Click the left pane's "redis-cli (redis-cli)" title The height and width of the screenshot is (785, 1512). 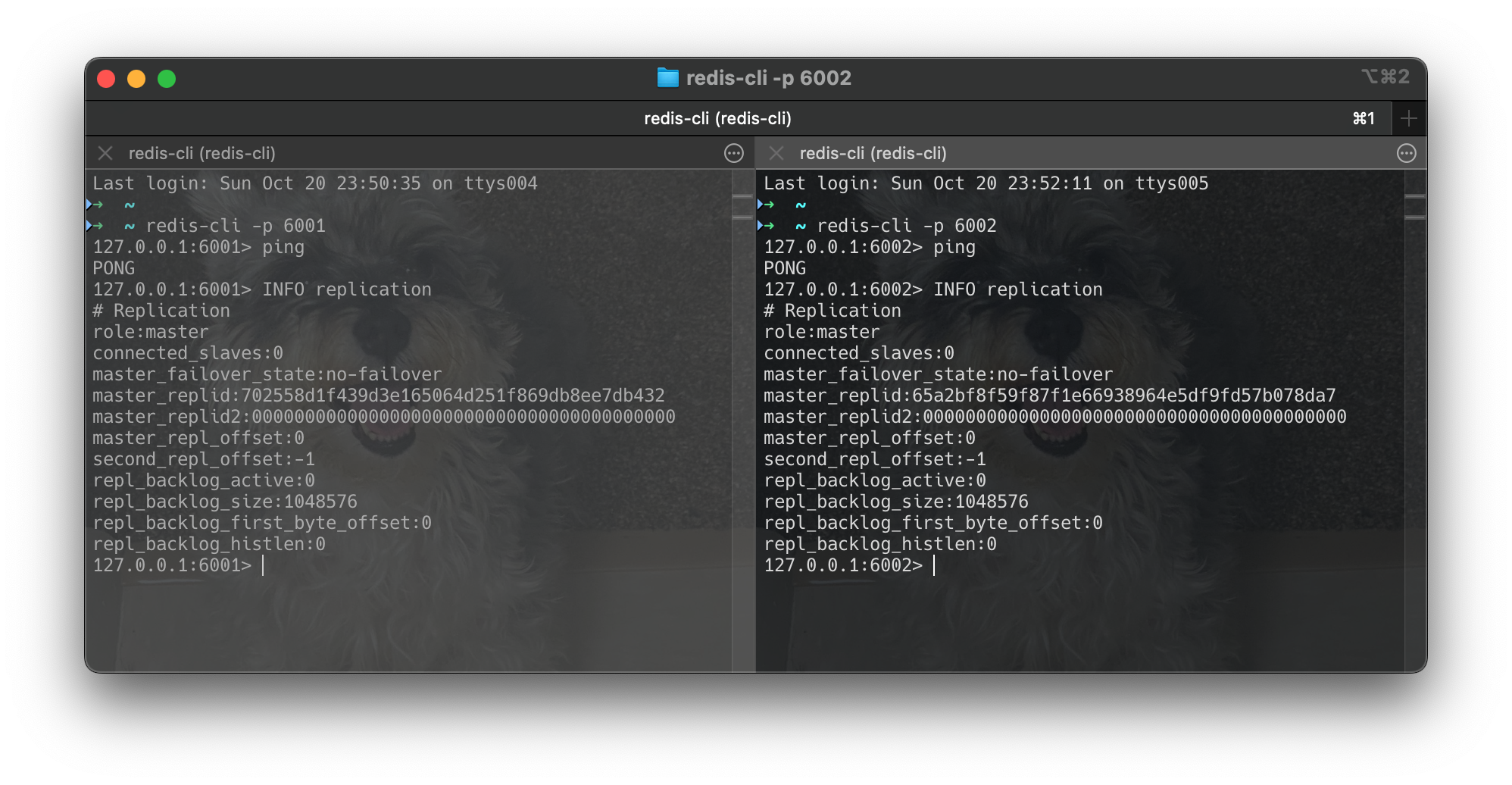(203, 153)
